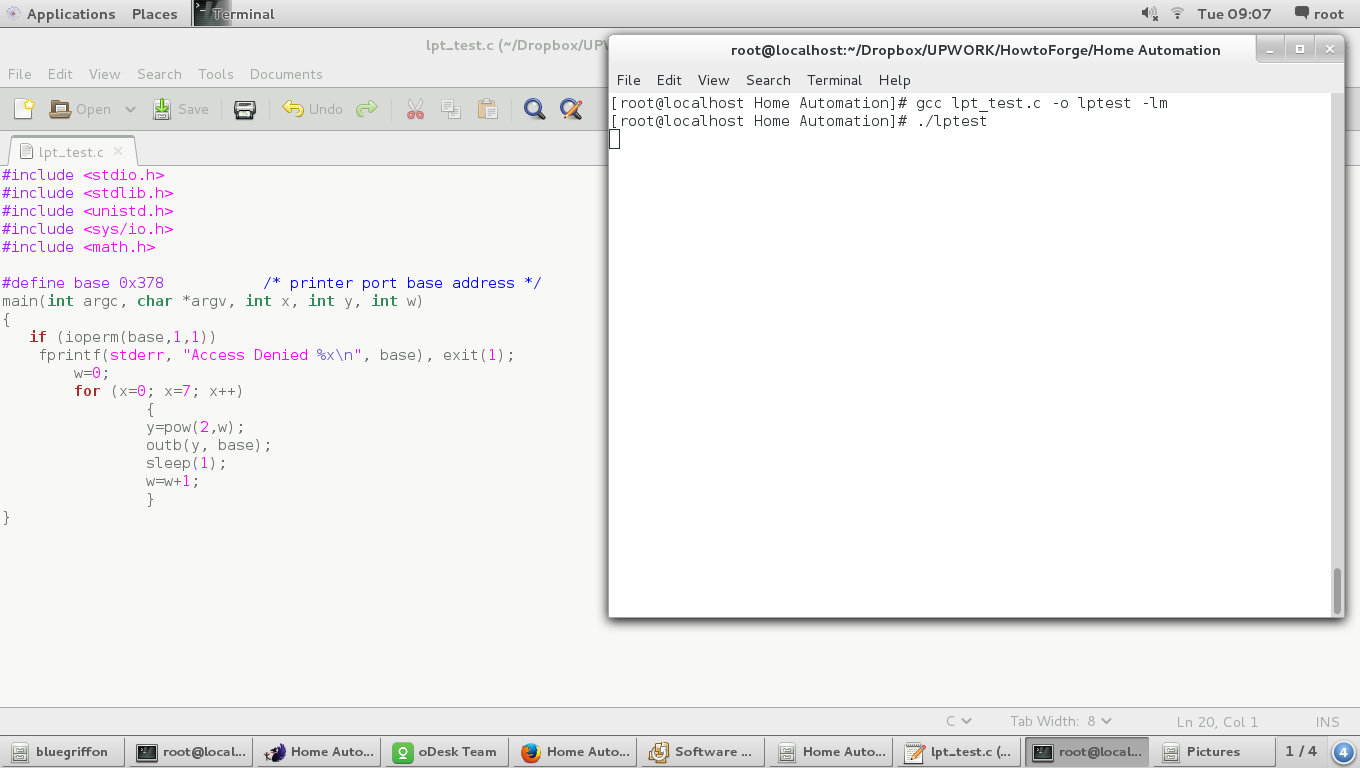
Task: Open gedit Documents menu
Action: pyautogui.click(x=286, y=74)
